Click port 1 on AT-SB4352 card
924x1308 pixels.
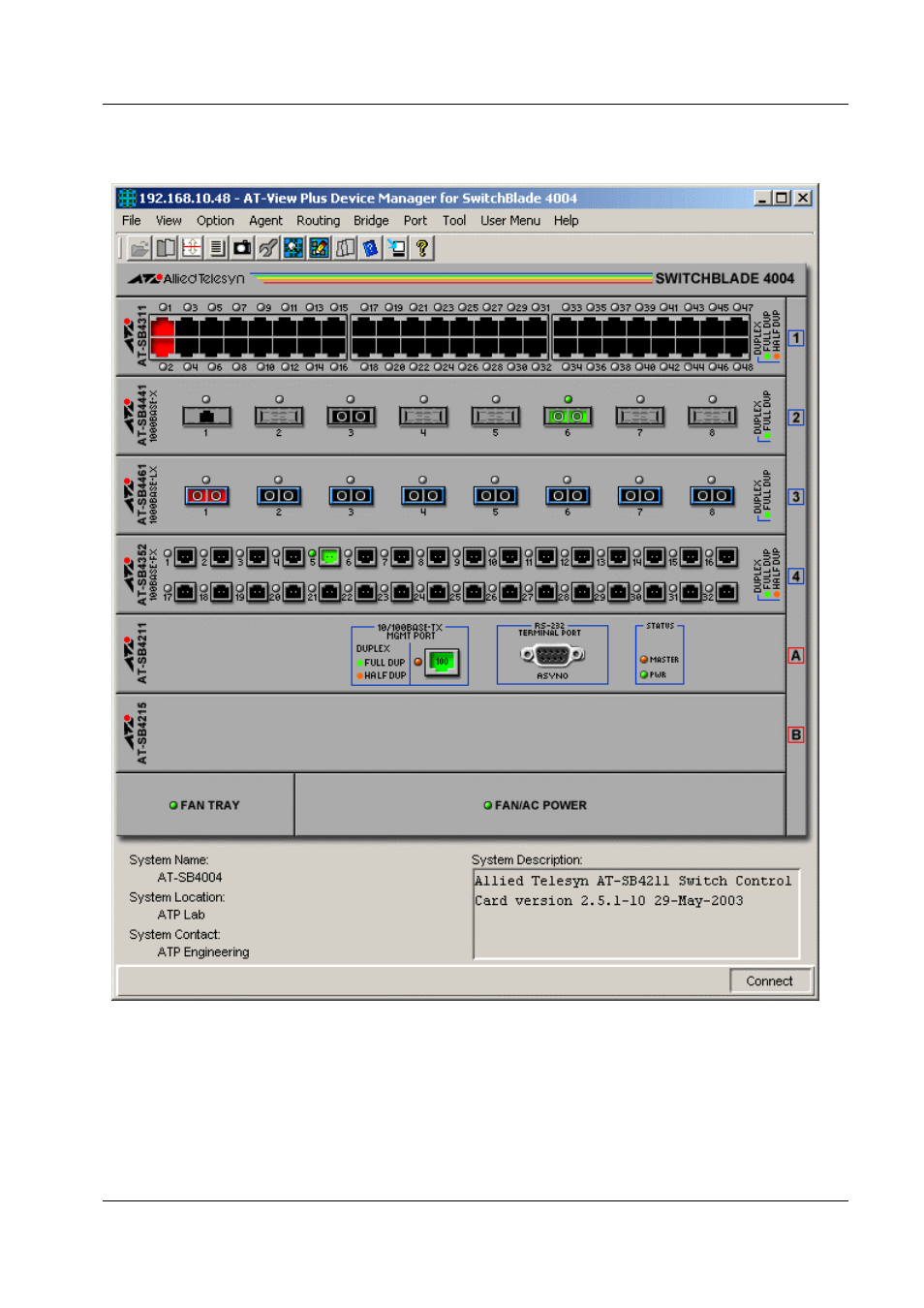coord(185,557)
